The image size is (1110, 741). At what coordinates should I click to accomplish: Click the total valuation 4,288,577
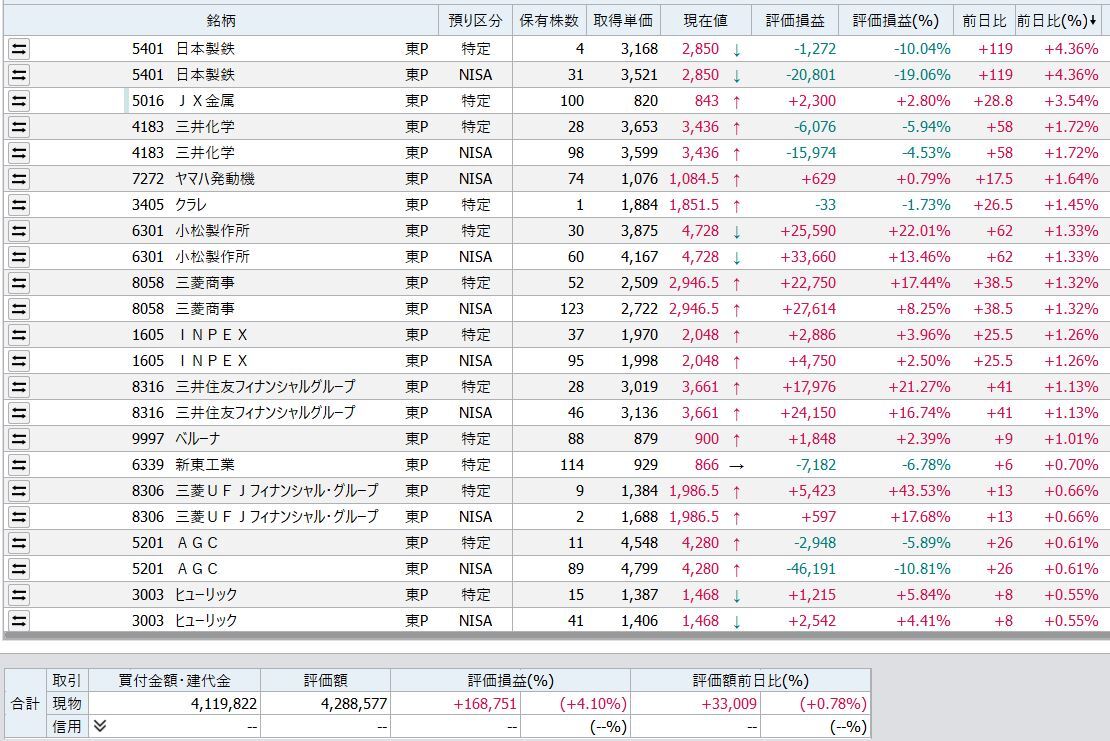354,703
